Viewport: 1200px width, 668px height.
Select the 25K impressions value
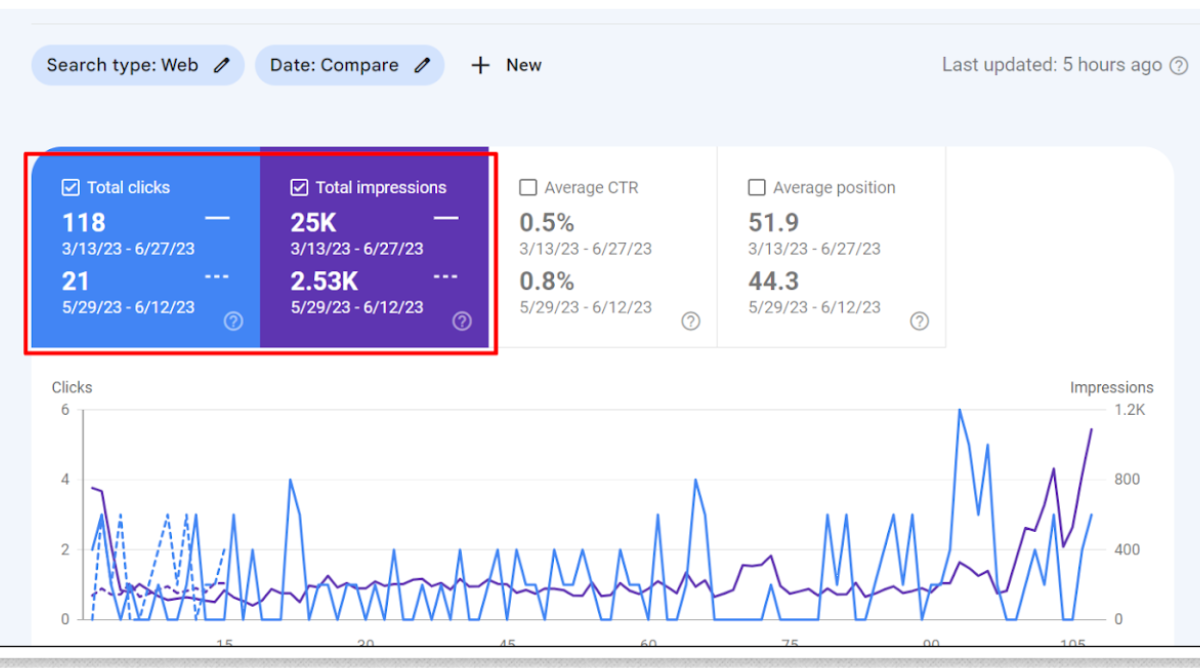coord(315,222)
